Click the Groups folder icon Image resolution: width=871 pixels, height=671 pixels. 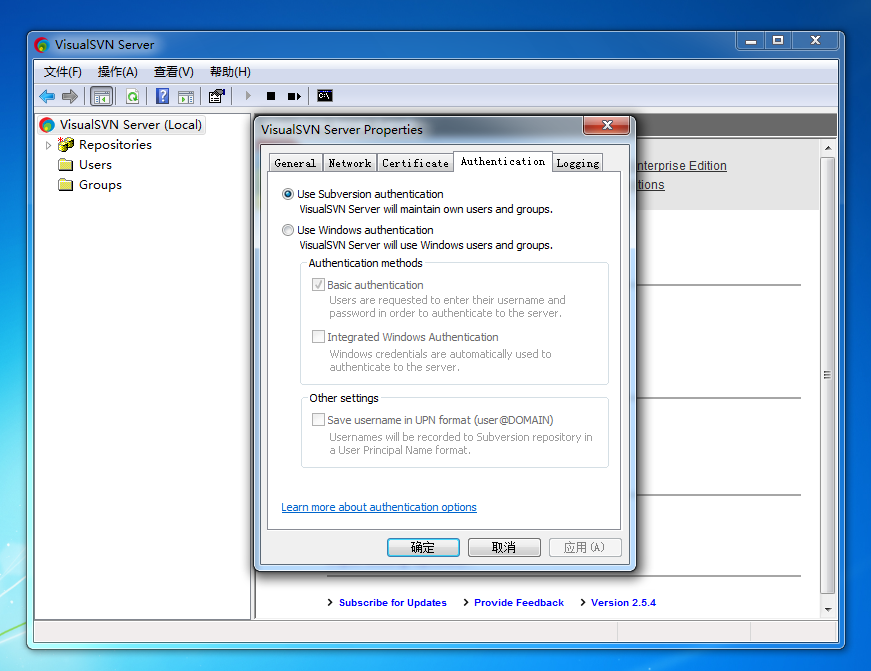(x=66, y=185)
